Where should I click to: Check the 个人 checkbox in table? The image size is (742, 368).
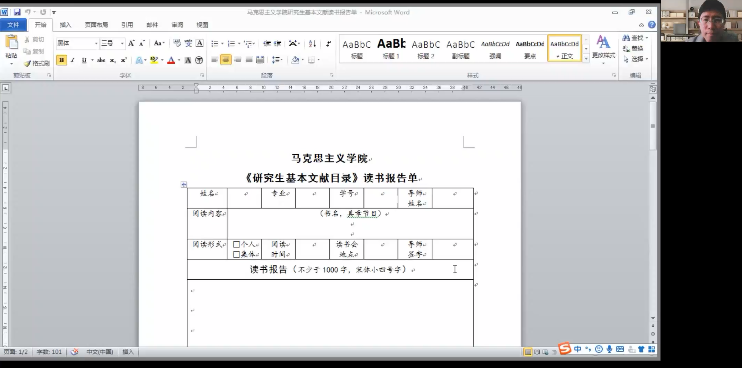coord(236,245)
